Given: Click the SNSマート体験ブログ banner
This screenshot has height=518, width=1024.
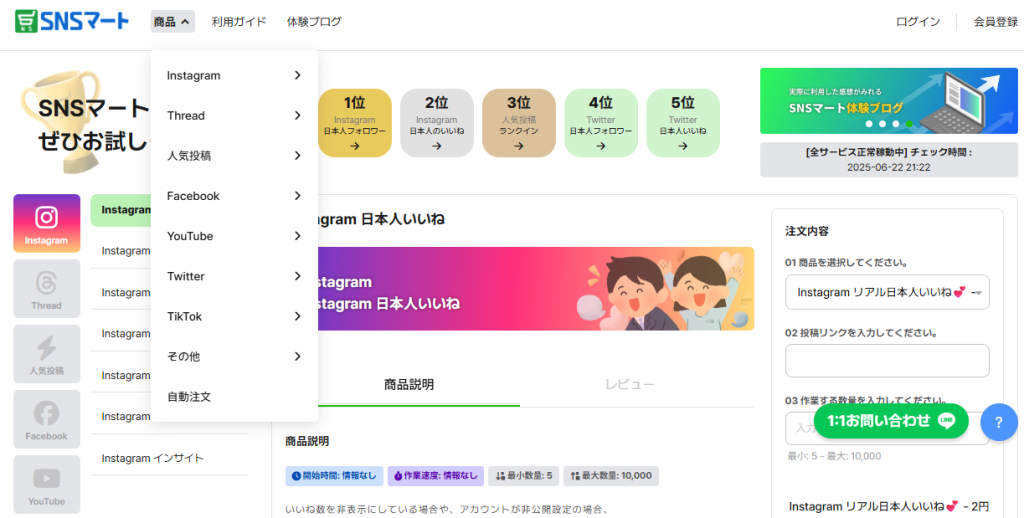Looking at the screenshot, I should click(x=889, y=101).
